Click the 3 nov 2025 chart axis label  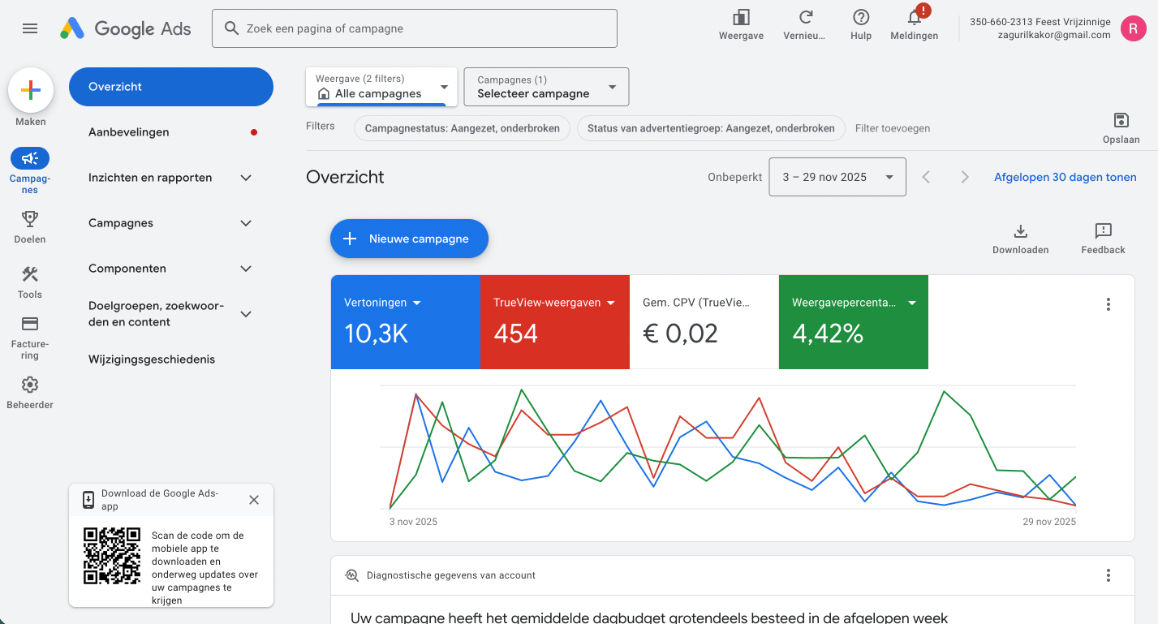413,521
